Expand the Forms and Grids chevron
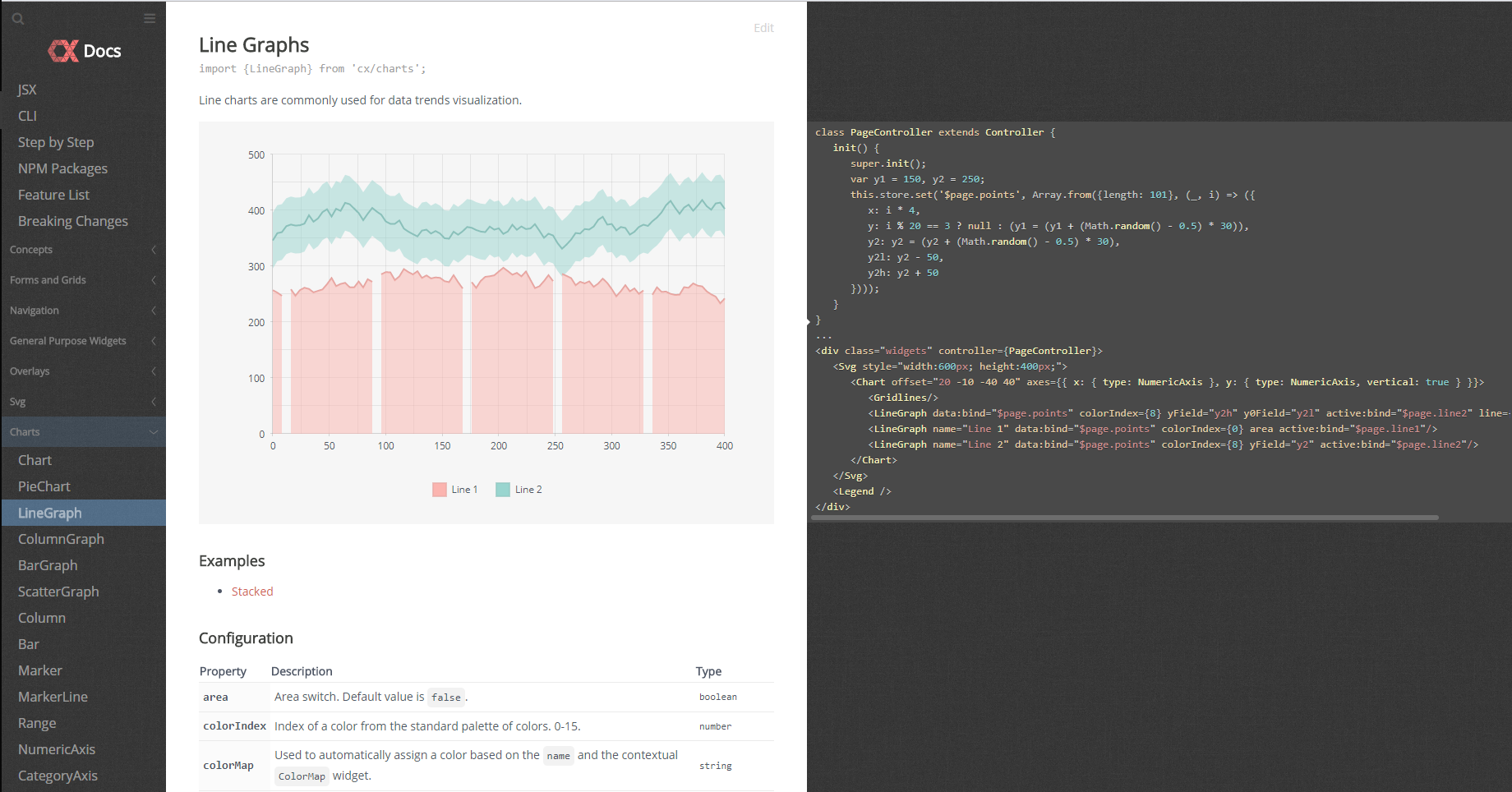1512x792 pixels. pos(154,280)
